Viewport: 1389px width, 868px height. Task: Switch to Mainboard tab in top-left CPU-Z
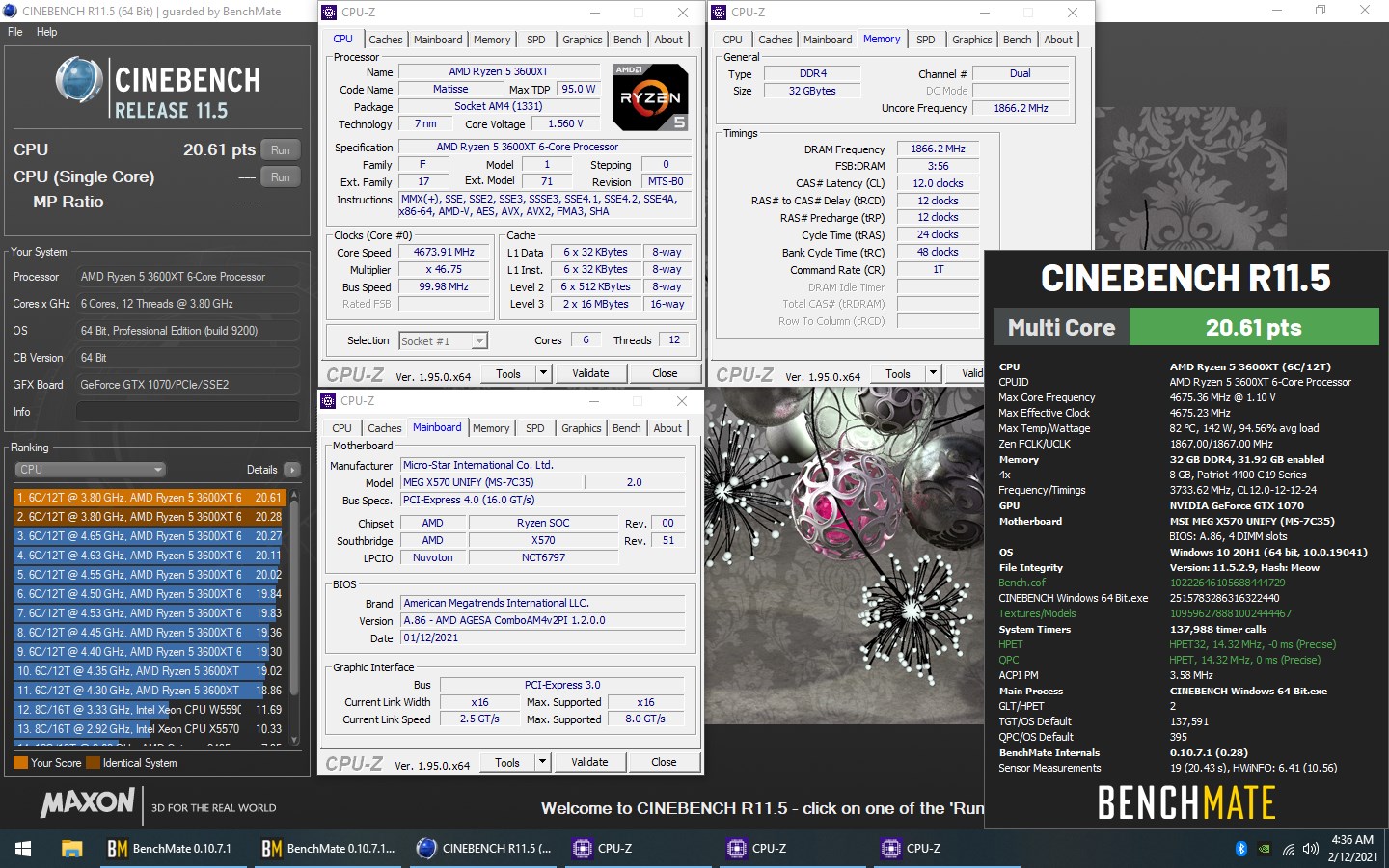(x=438, y=40)
